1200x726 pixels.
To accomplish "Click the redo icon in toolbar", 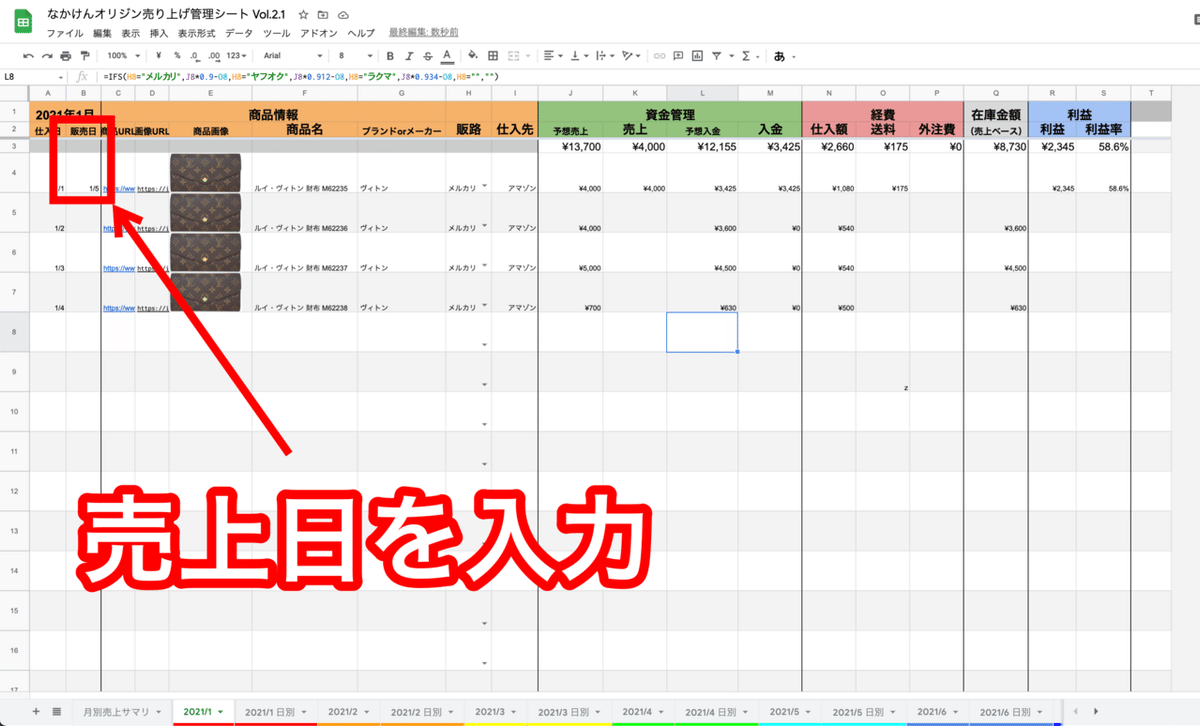I will tap(46, 56).
